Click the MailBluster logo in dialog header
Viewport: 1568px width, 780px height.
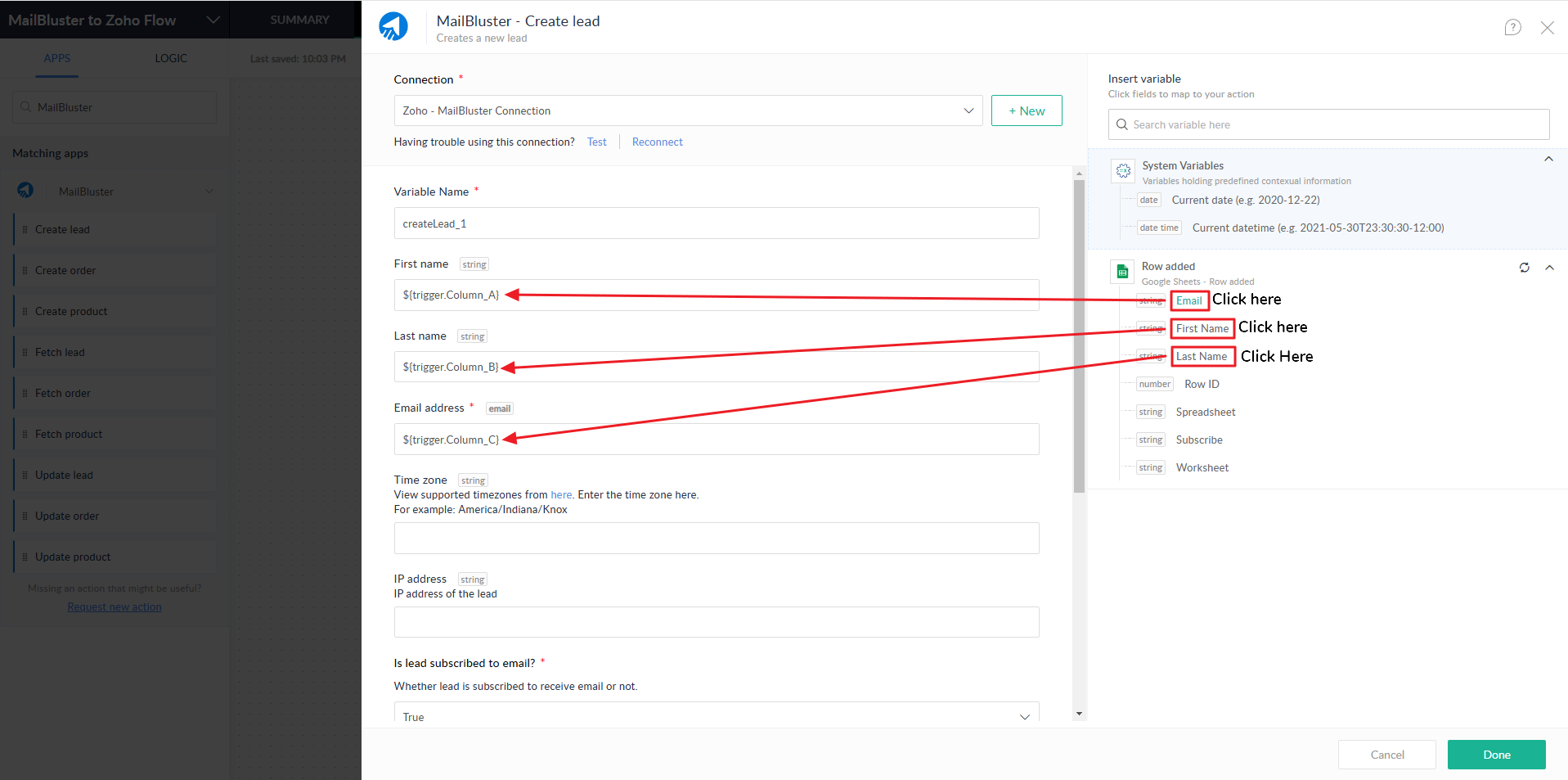[x=393, y=27]
